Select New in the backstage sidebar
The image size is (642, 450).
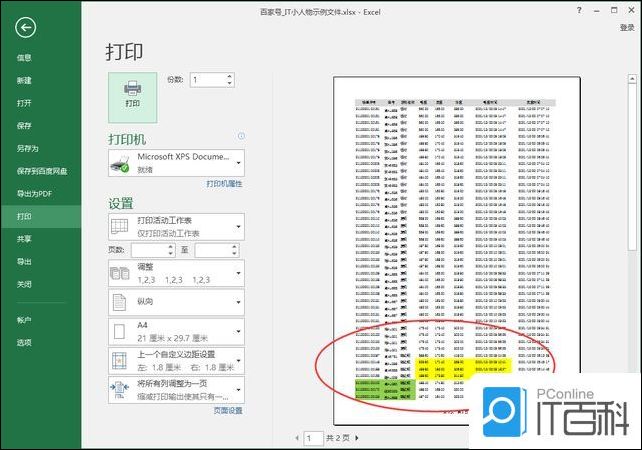[24, 81]
